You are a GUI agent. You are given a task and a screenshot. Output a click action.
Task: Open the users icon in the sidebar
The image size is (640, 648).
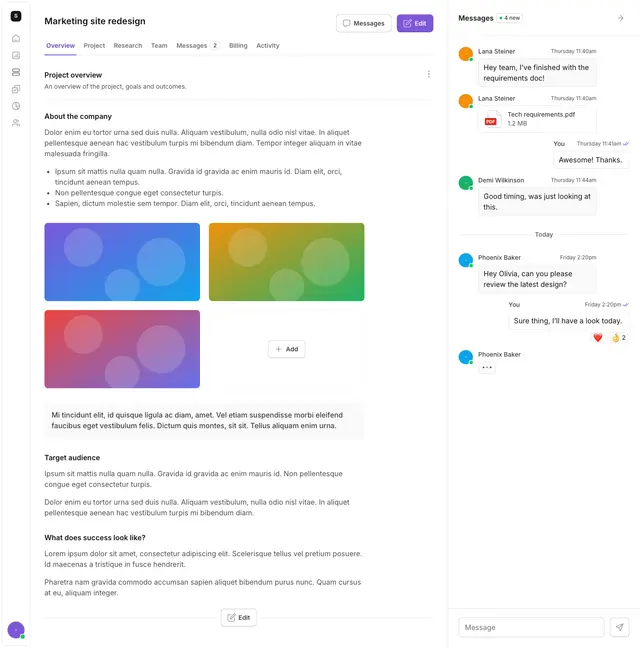click(x=16, y=123)
